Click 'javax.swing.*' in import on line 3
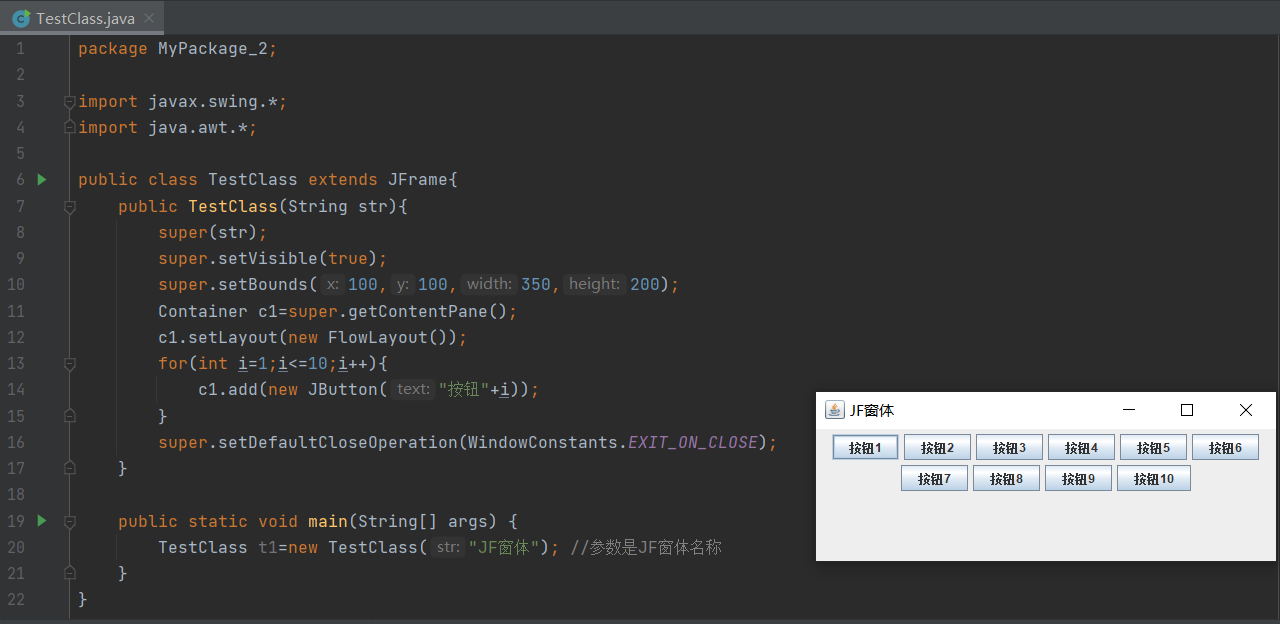The height and width of the screenshot is (624, 1280). coord(213,101)
